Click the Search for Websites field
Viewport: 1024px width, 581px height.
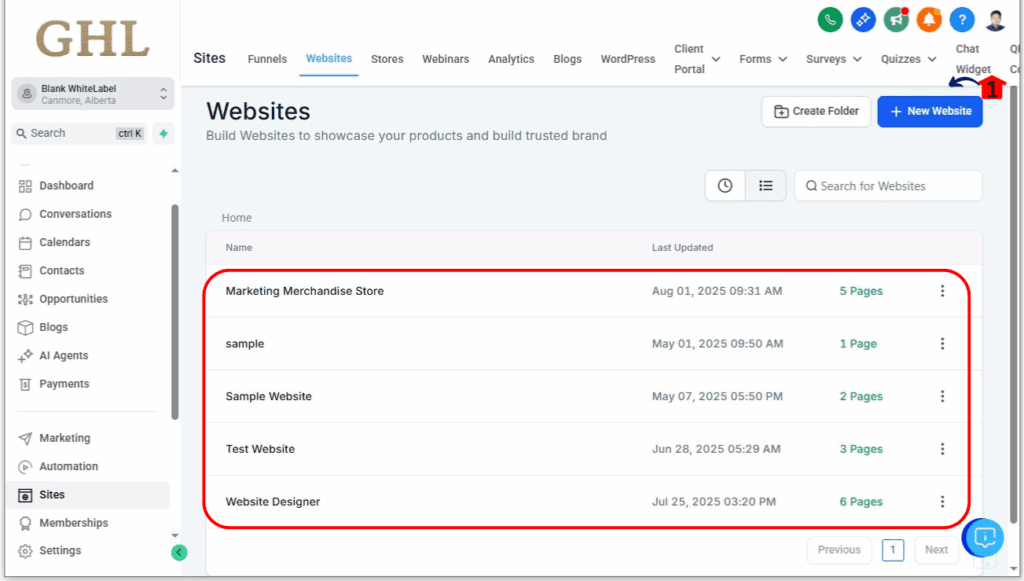click(888, 186)
